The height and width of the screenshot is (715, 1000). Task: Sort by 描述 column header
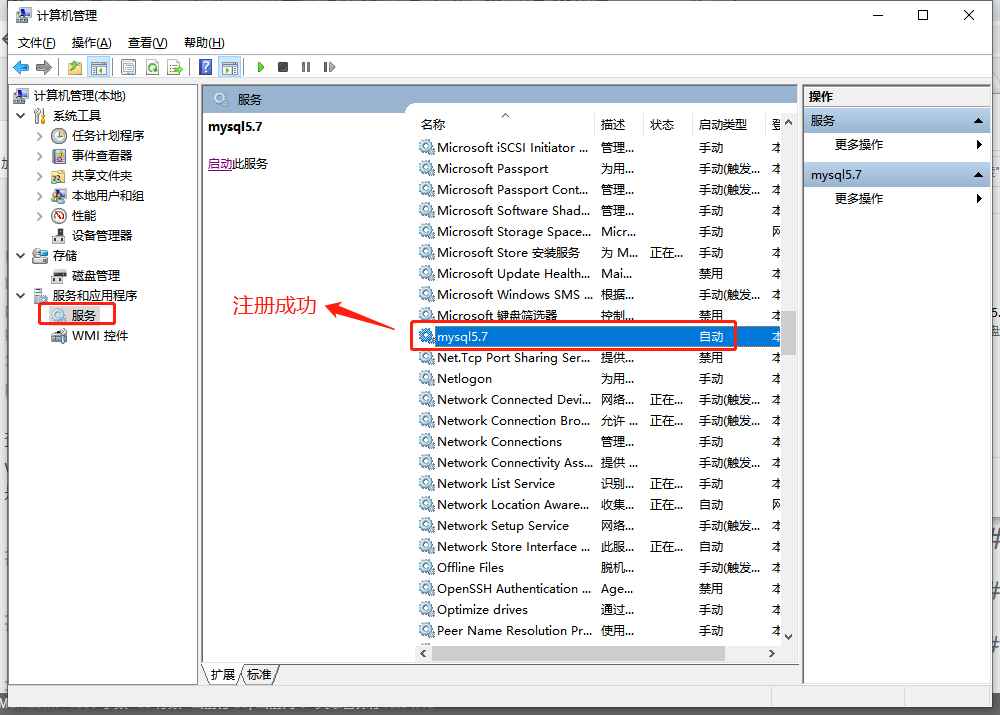[621, 124]
